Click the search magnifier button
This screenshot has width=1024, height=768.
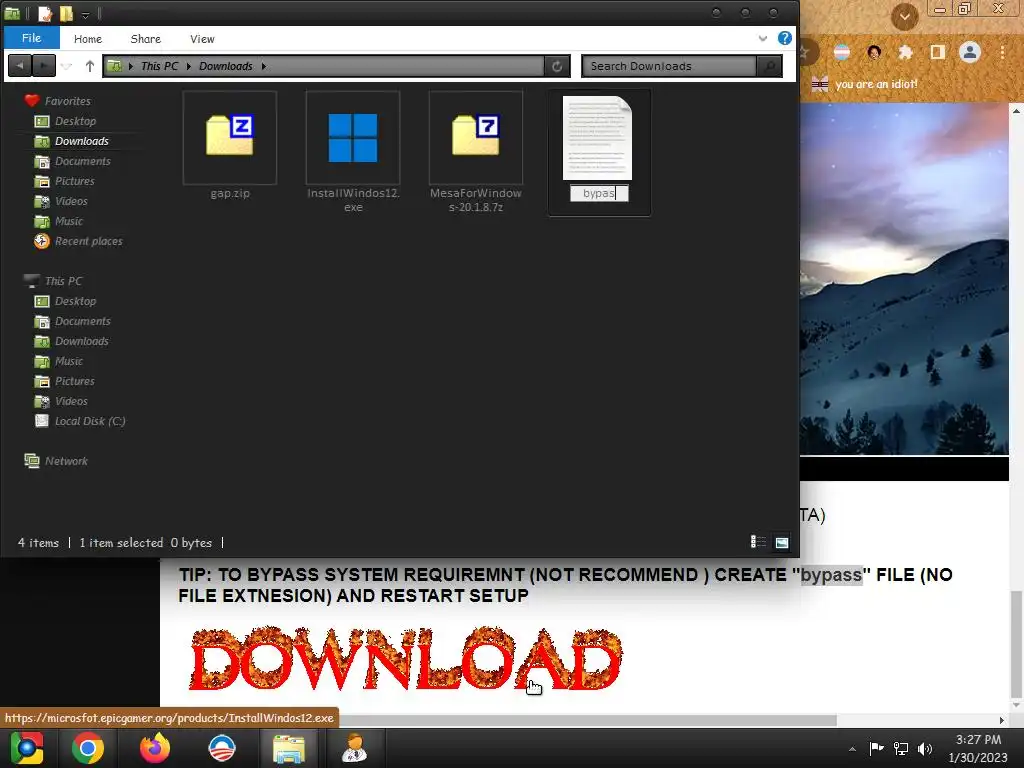[769, 66]
